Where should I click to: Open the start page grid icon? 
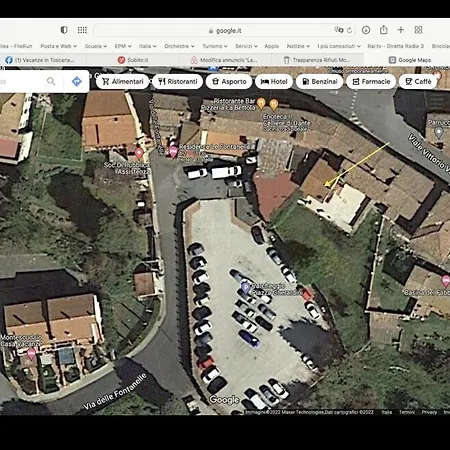click(x=82, y=30)
